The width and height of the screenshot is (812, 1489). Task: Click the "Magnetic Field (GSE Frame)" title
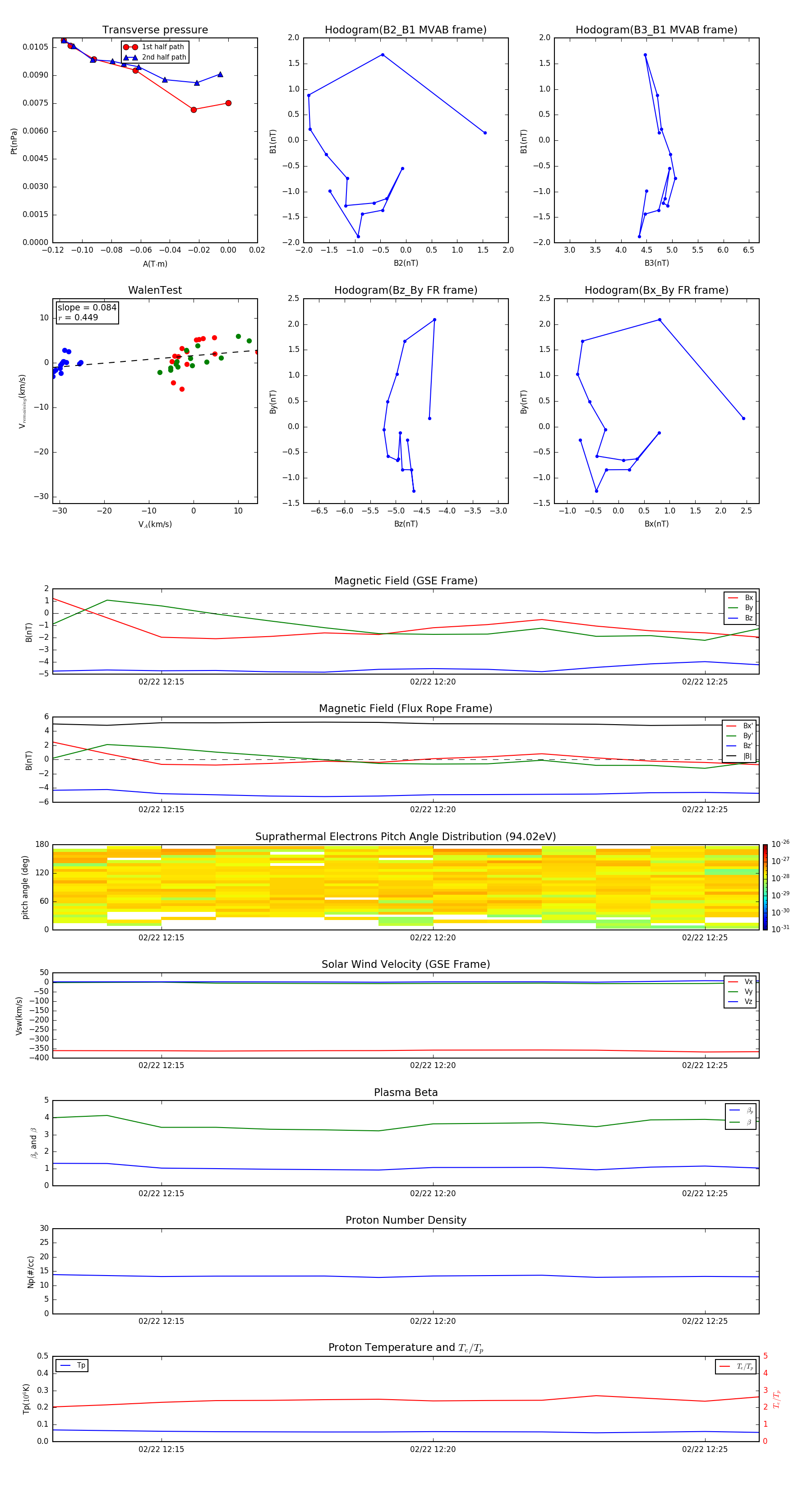[x=406, y=581]
